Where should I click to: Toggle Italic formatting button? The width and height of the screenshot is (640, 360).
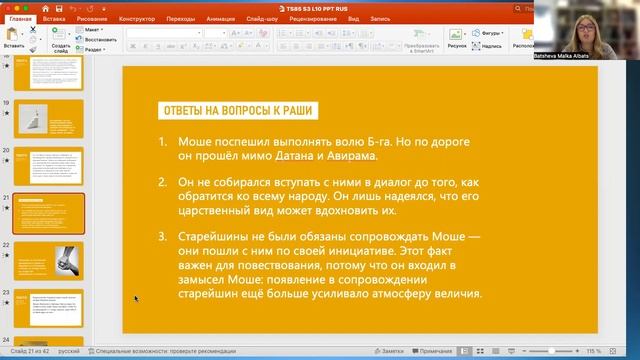tap(145, 47)
